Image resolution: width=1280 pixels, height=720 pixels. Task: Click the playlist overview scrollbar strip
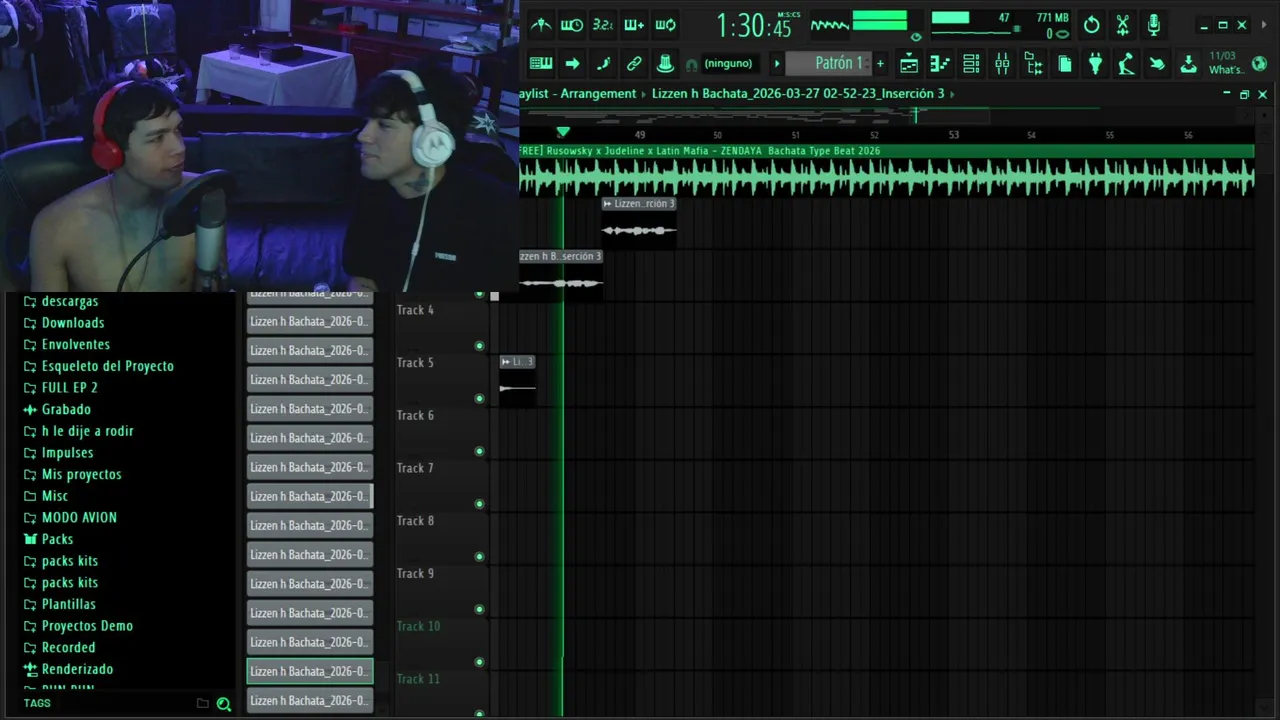tap(886, 116)
